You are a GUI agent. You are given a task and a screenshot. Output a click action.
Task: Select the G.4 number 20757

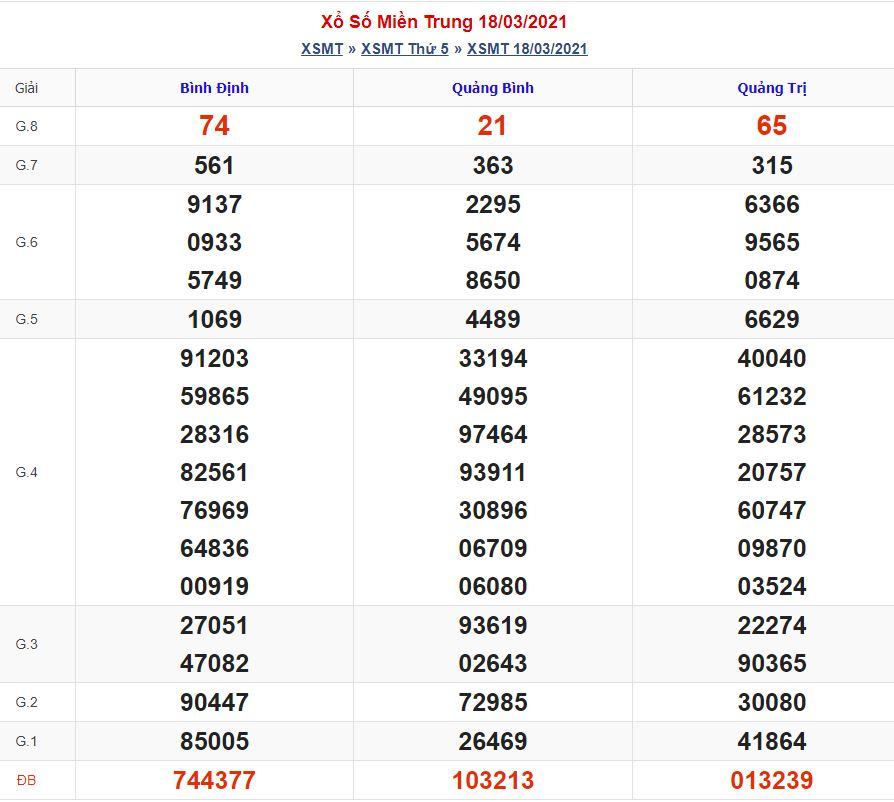tap(771, 472)
